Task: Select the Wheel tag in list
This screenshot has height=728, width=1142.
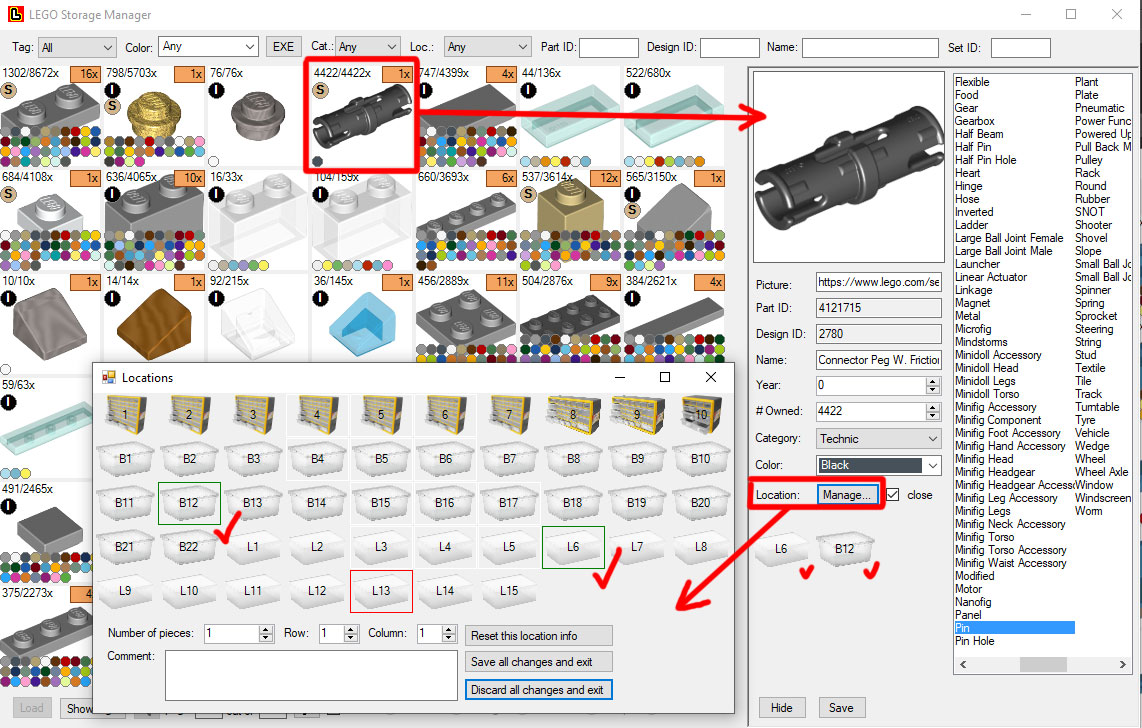Action: coord(1090,459)
